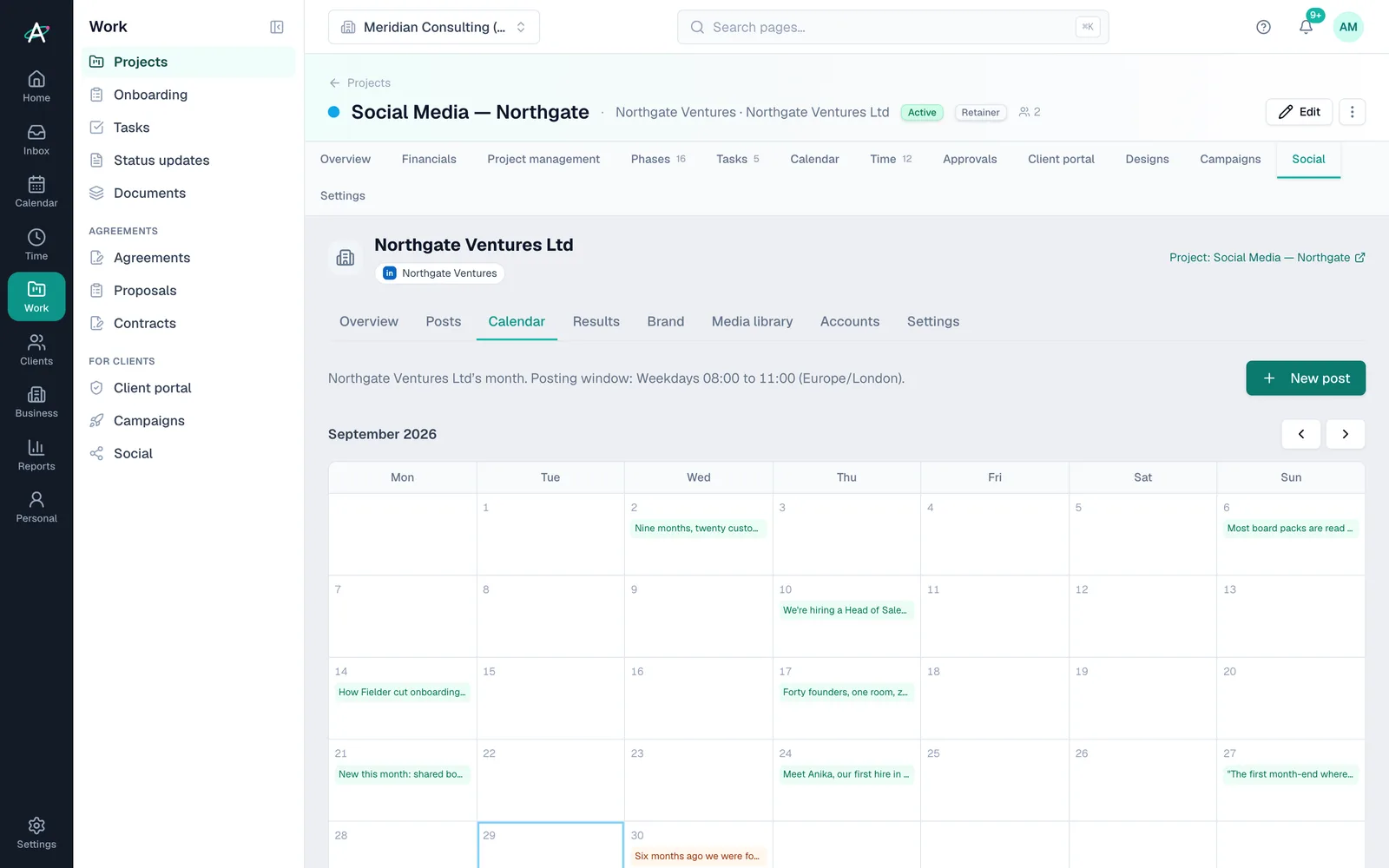Focus the Search pages field
Image resolution: width=1389 pixels, height=868 pixels.
[892, 27]
